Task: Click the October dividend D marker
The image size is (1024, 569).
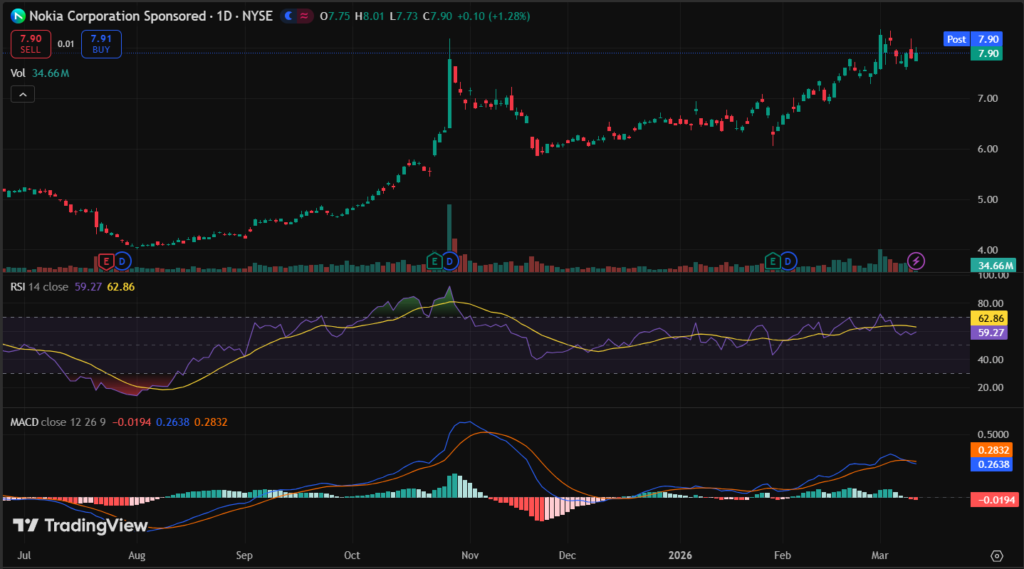Action: [450, 261]
